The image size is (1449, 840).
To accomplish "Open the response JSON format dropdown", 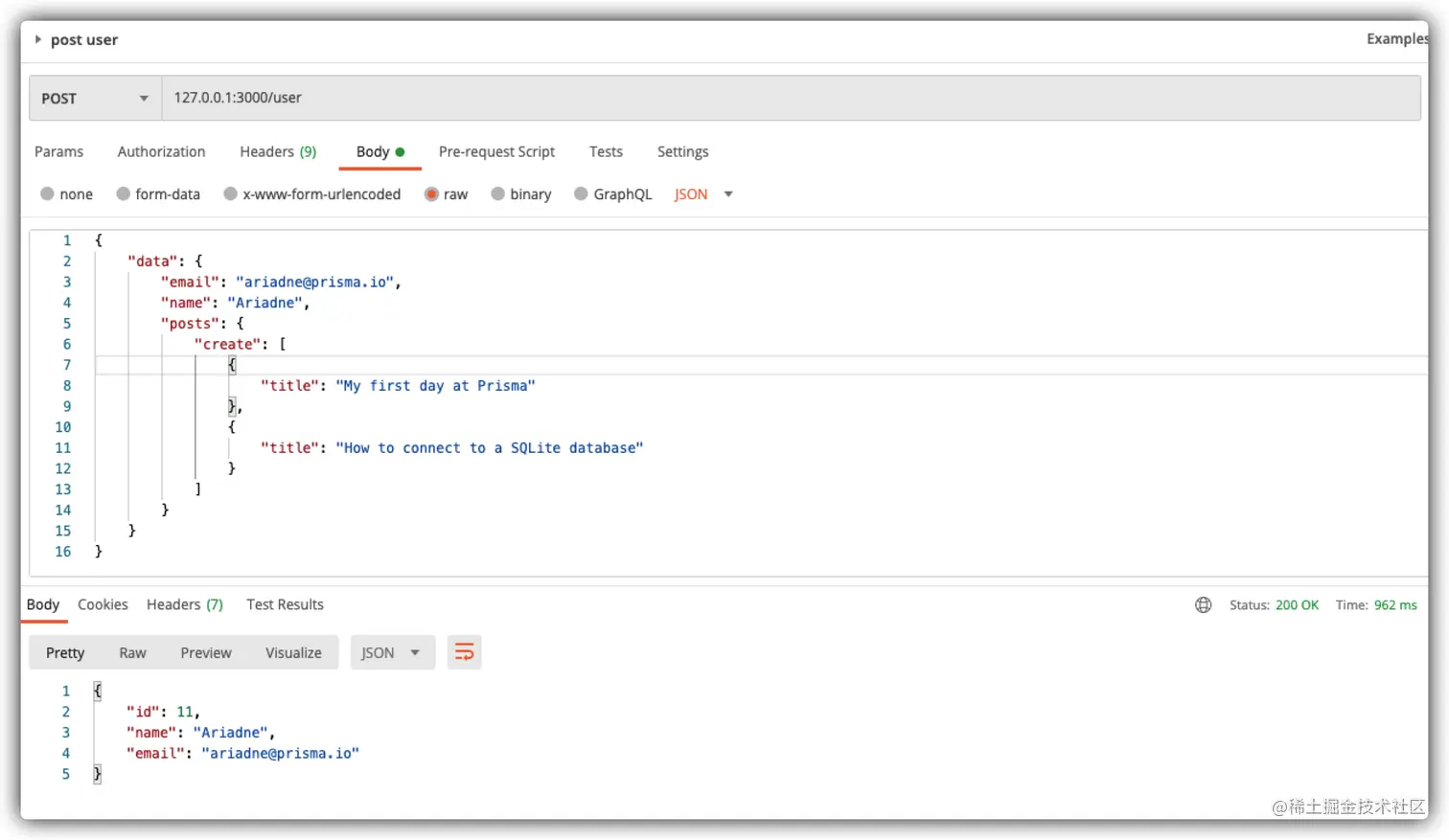I will click(x=392, y=652).
